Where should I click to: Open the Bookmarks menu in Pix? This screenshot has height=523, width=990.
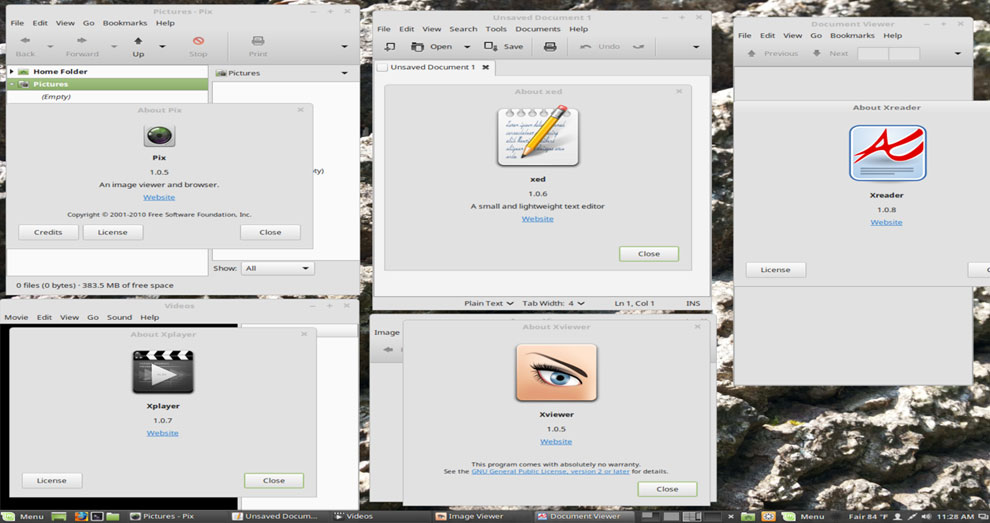125,23
